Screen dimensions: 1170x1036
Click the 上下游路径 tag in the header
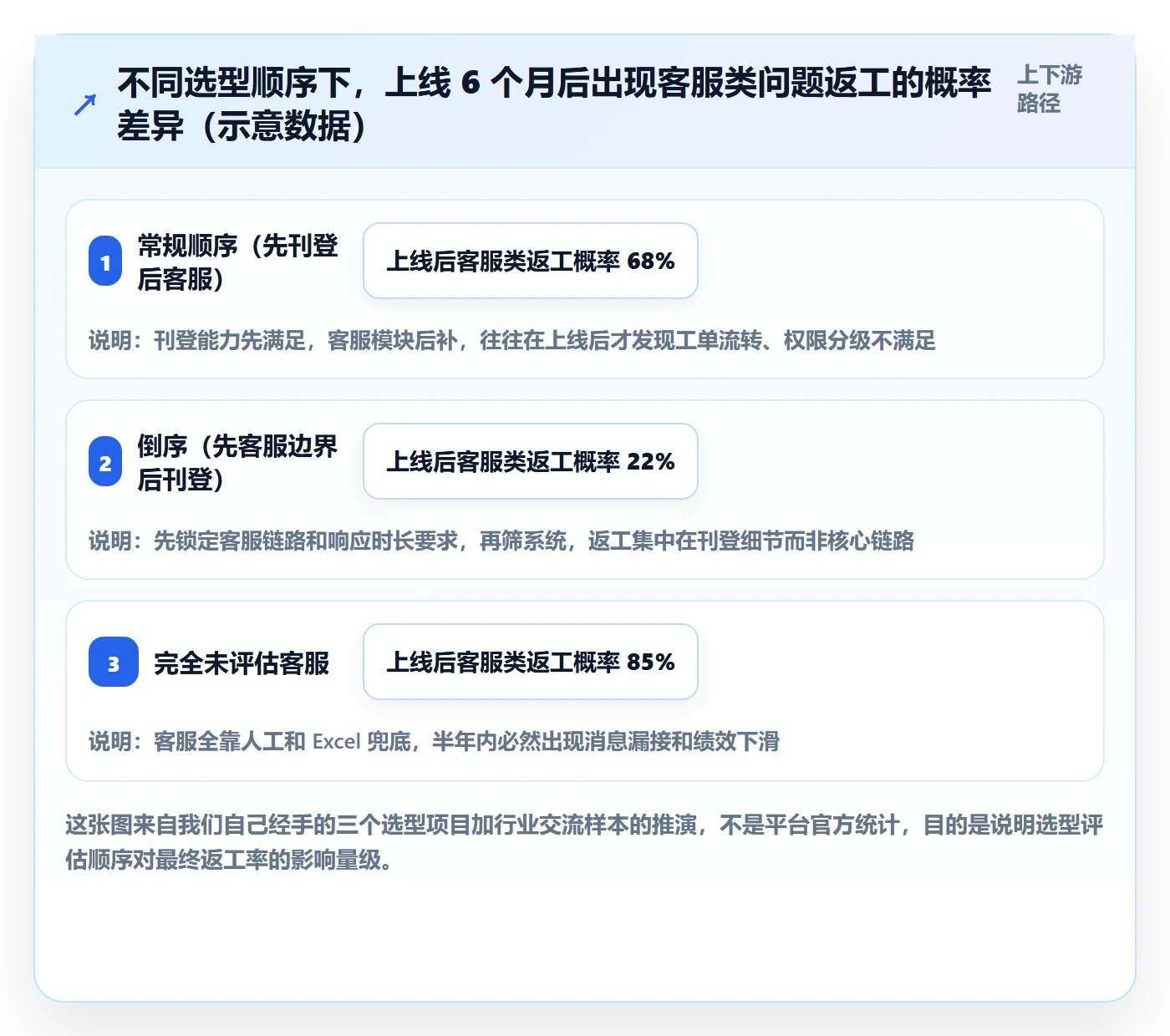tap(1050, 89)
